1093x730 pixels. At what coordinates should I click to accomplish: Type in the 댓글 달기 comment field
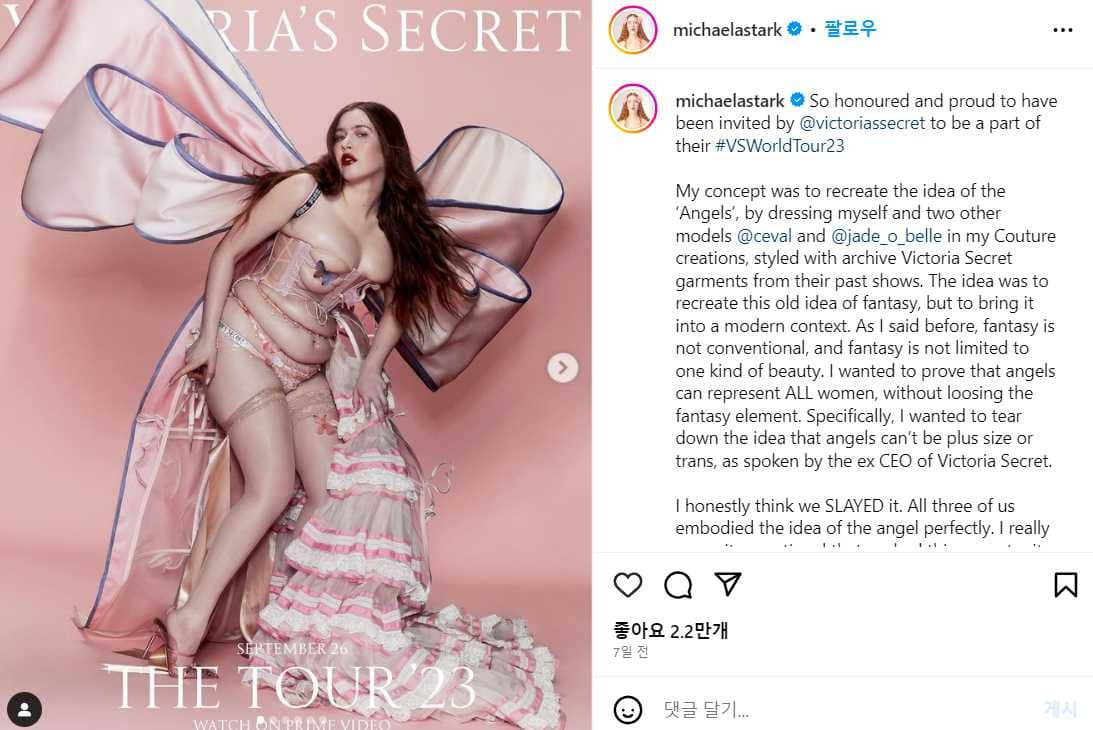tap(840, 710)
